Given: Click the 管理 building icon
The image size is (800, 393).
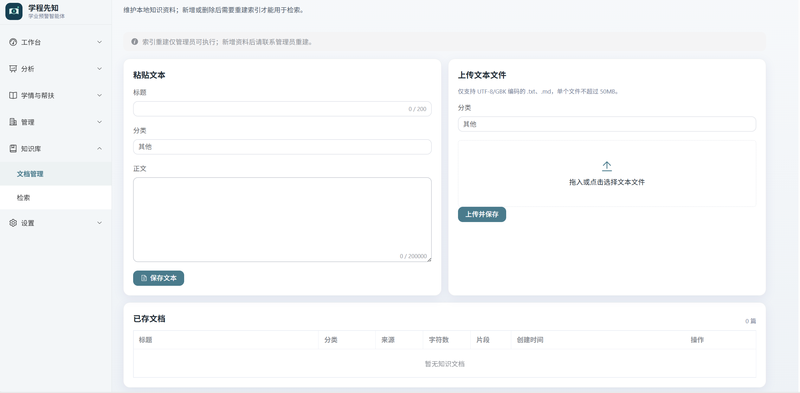Looking at the screenshot, I should coord(13,122).
